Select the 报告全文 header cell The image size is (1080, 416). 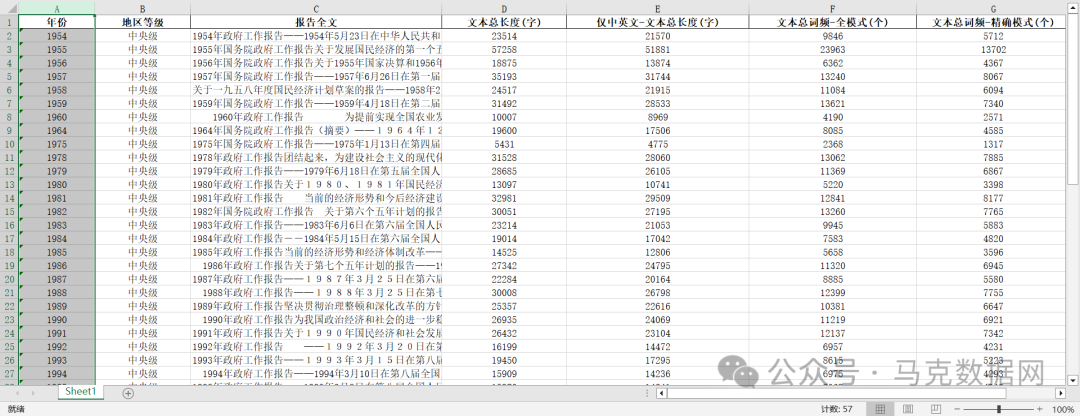tap(316, 22)
